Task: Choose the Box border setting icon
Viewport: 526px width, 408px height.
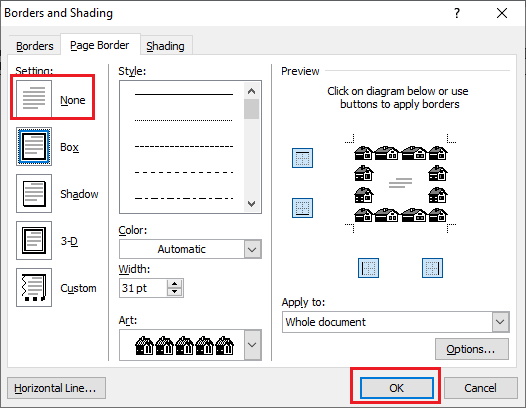Action: 34,146
